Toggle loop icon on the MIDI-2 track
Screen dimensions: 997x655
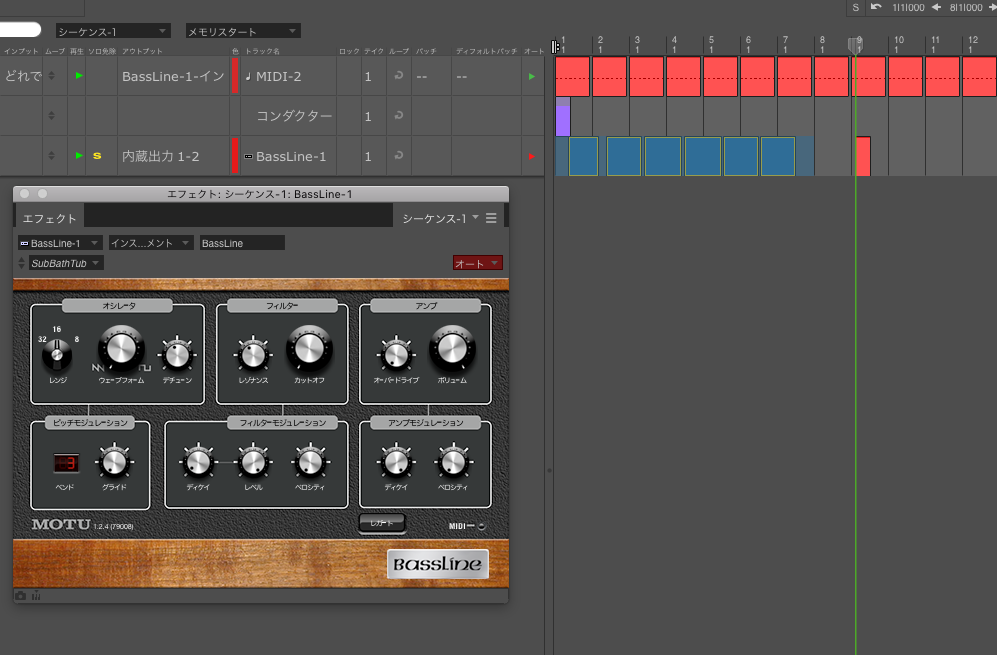399,76
